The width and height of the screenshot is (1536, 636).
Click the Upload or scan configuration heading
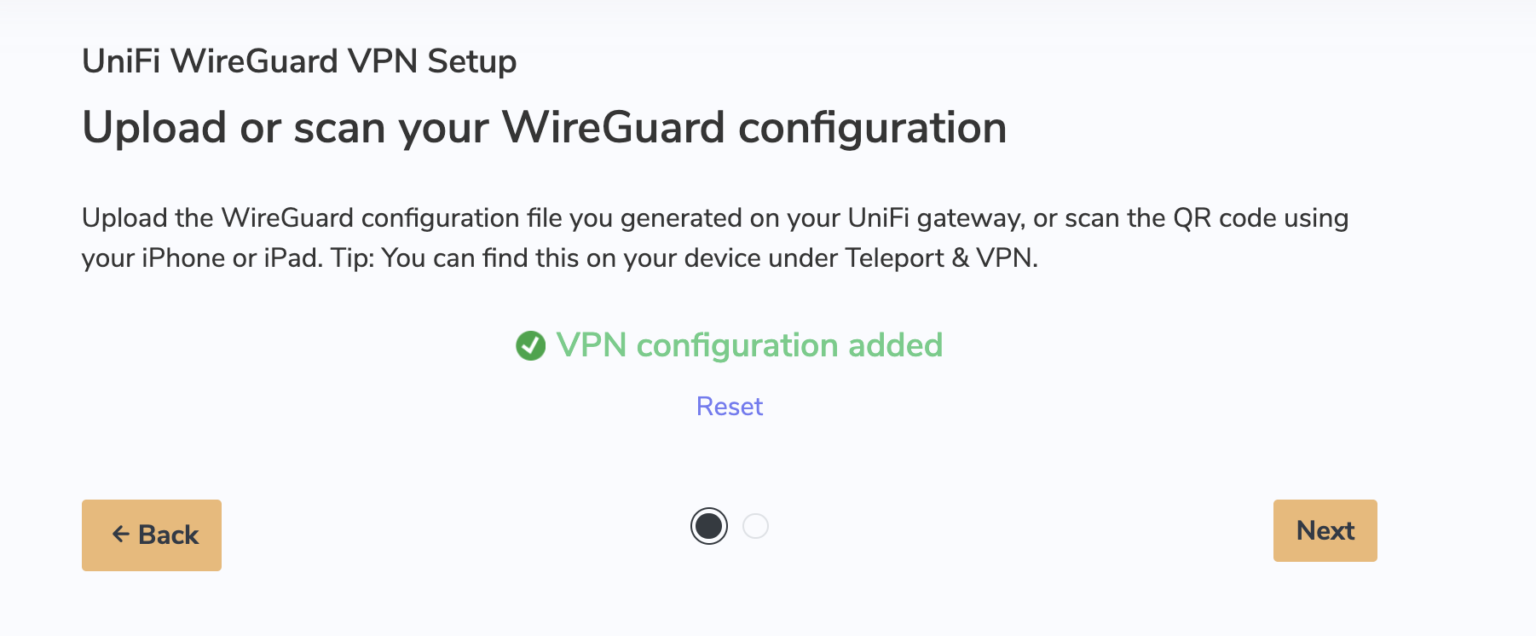[x=543, y=127]
